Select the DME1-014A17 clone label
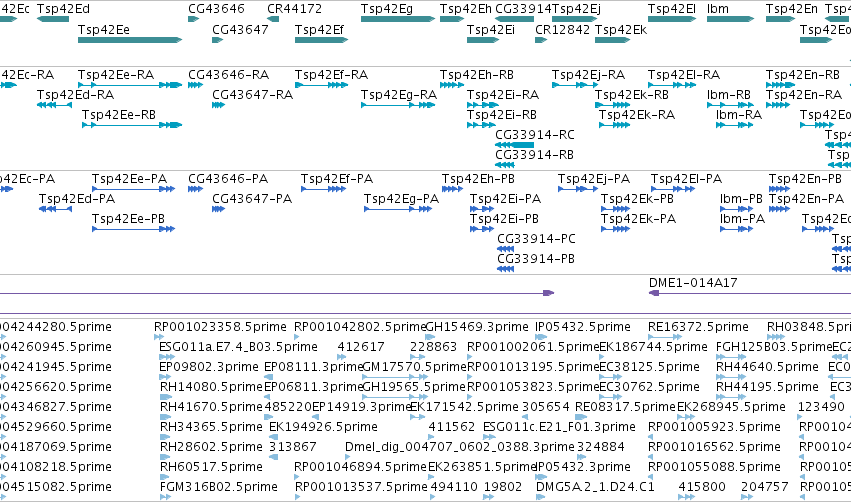851x502 pixels. (x=693, y=283)
